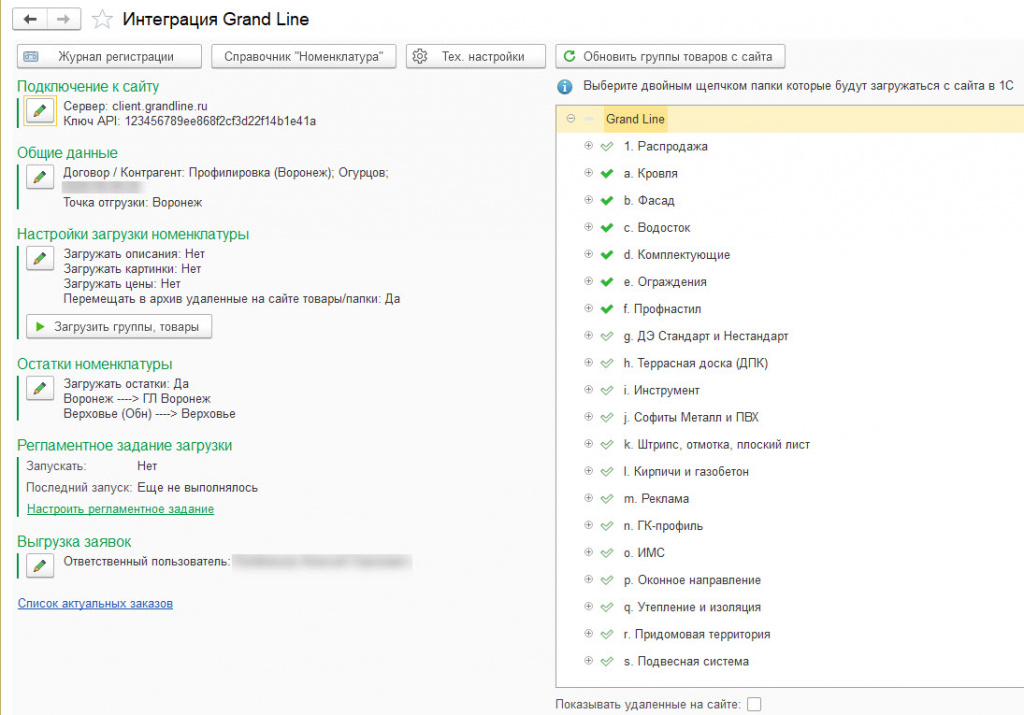The height and width of the screenshot is (715, 1024).
Task: Enable Показывать удаленные на сайте checkbox
Action: 754,705
